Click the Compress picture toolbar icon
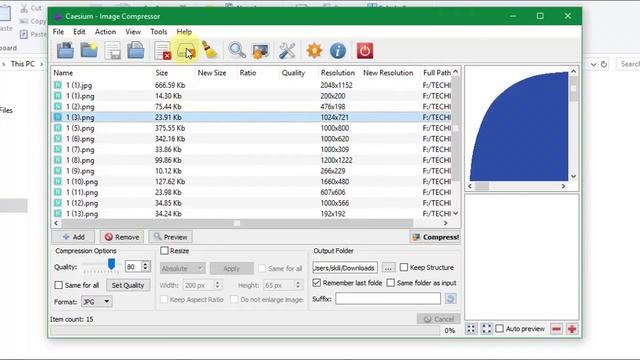The height and width of the screenshot is (360, 640). (260, 51)
